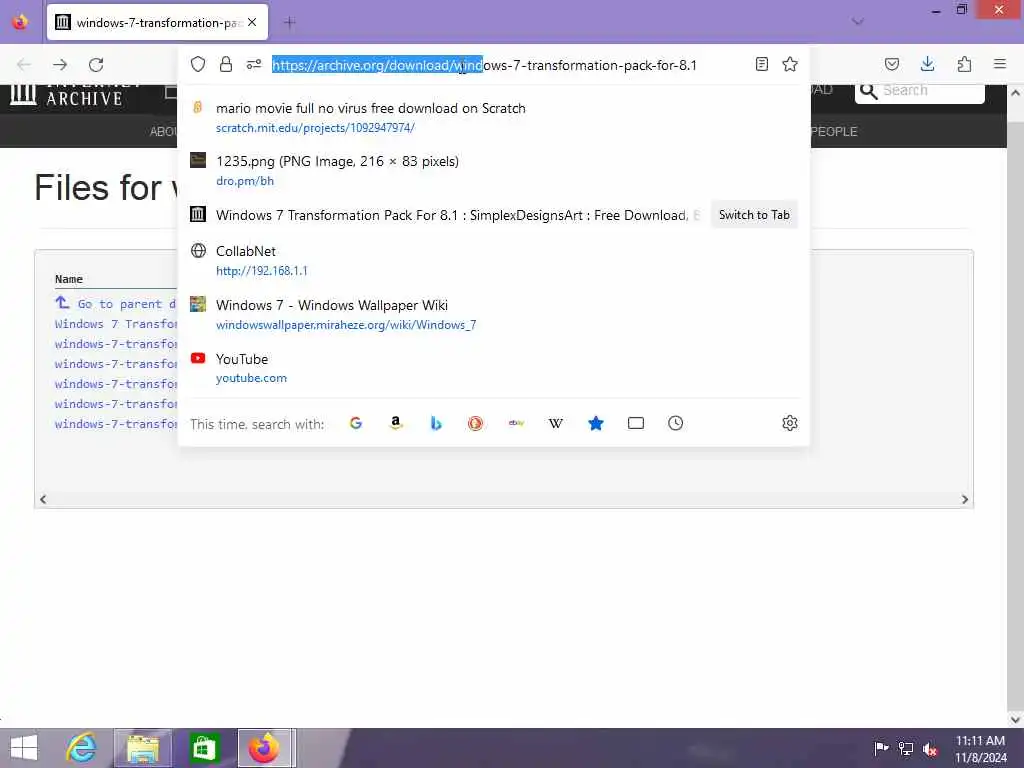Select the mario movie Scratch suggestion

(x=493, y=118)
